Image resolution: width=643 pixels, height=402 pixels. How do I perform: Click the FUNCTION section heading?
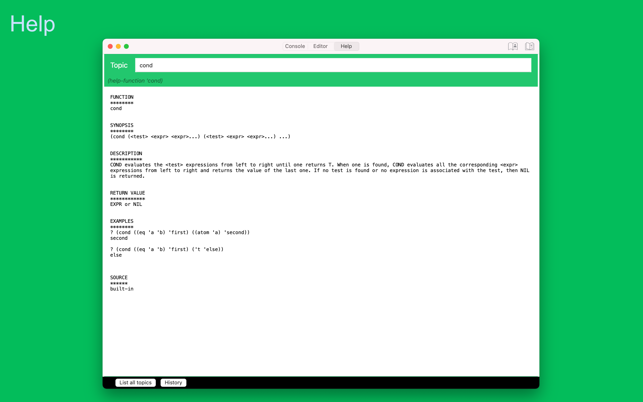click(122, 97)
